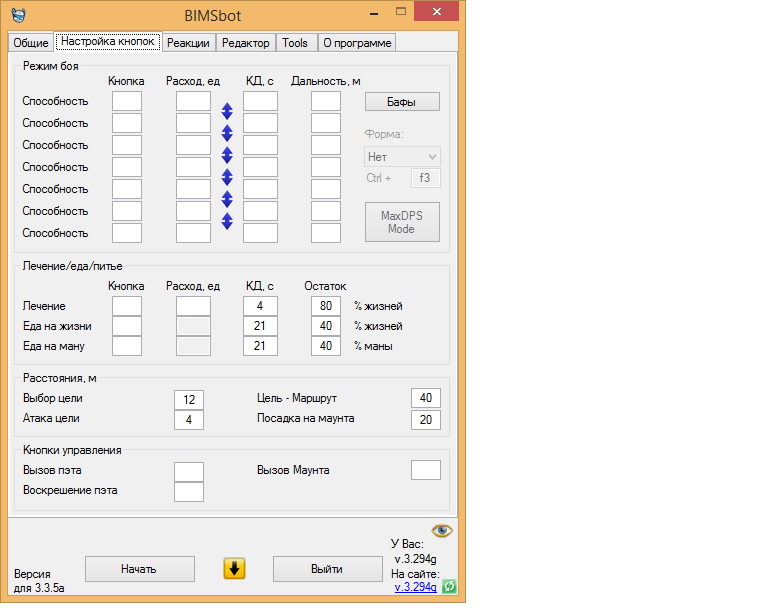
Task: Click swap arrows between second and third Способность
Action: (227, 133)
